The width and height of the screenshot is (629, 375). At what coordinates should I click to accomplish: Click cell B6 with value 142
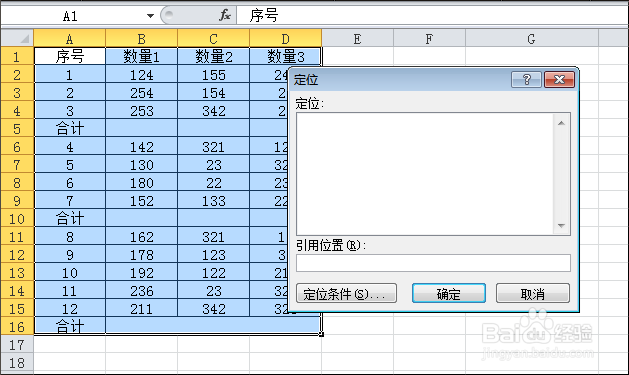142,147
